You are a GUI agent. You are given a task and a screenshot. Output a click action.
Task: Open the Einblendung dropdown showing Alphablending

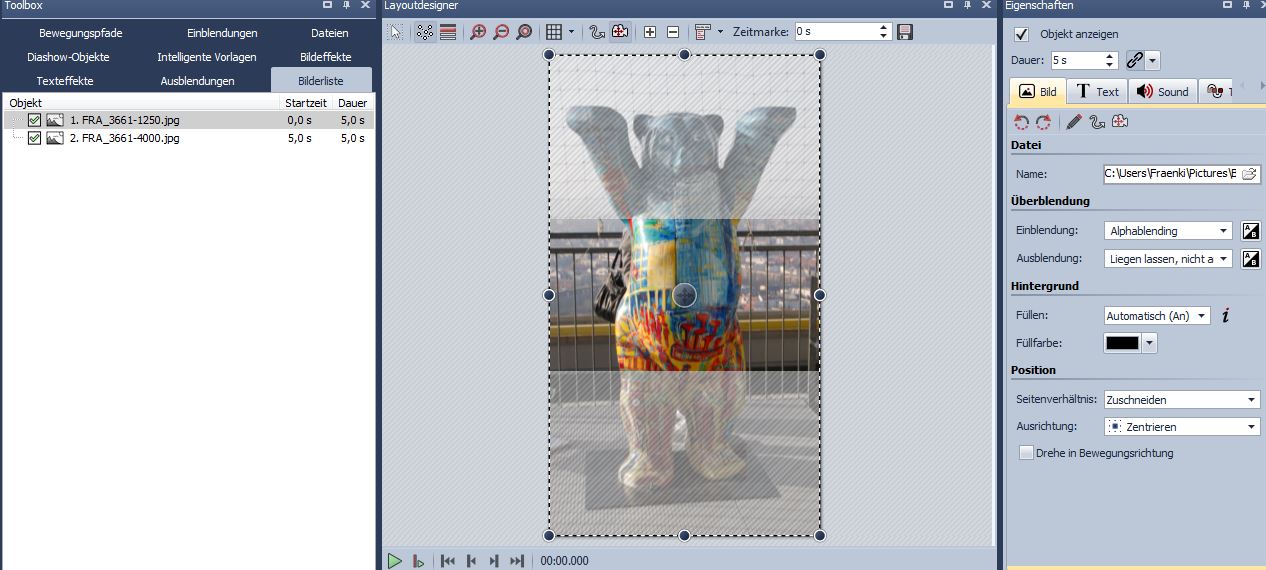pyautogui.click(x=1167, y=231)
